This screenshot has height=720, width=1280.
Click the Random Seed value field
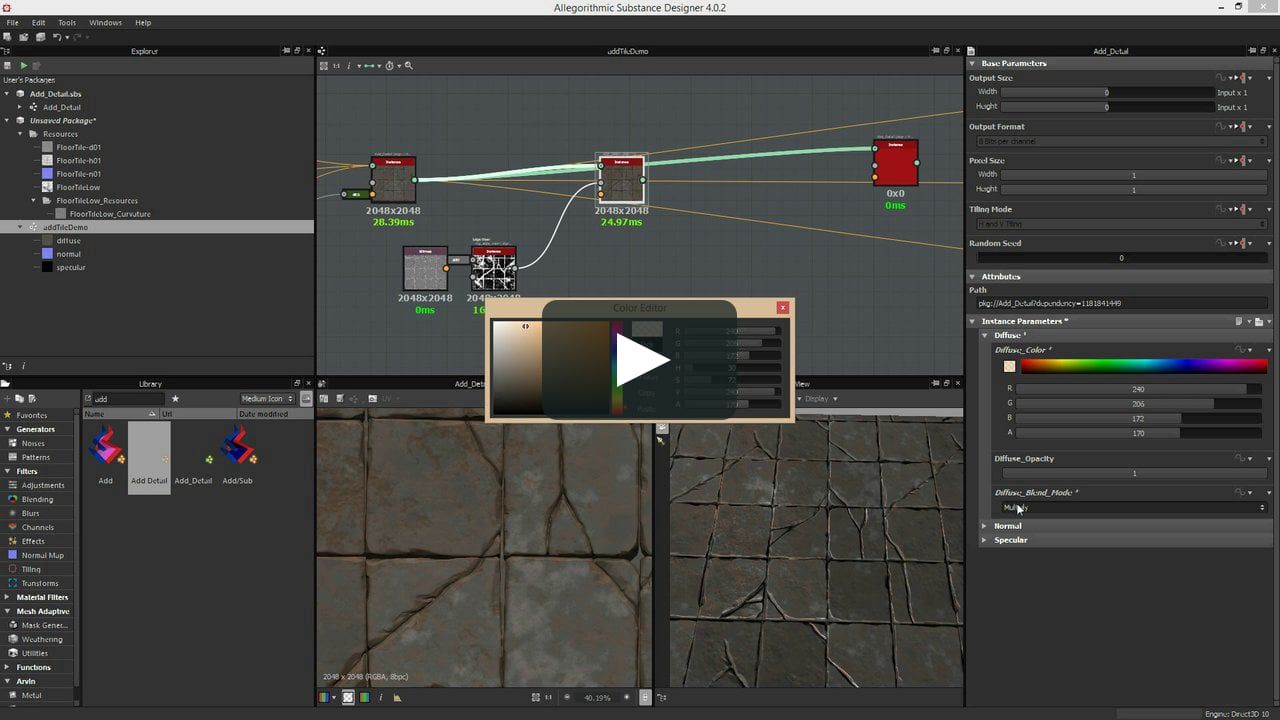[x=1122, y=258]
